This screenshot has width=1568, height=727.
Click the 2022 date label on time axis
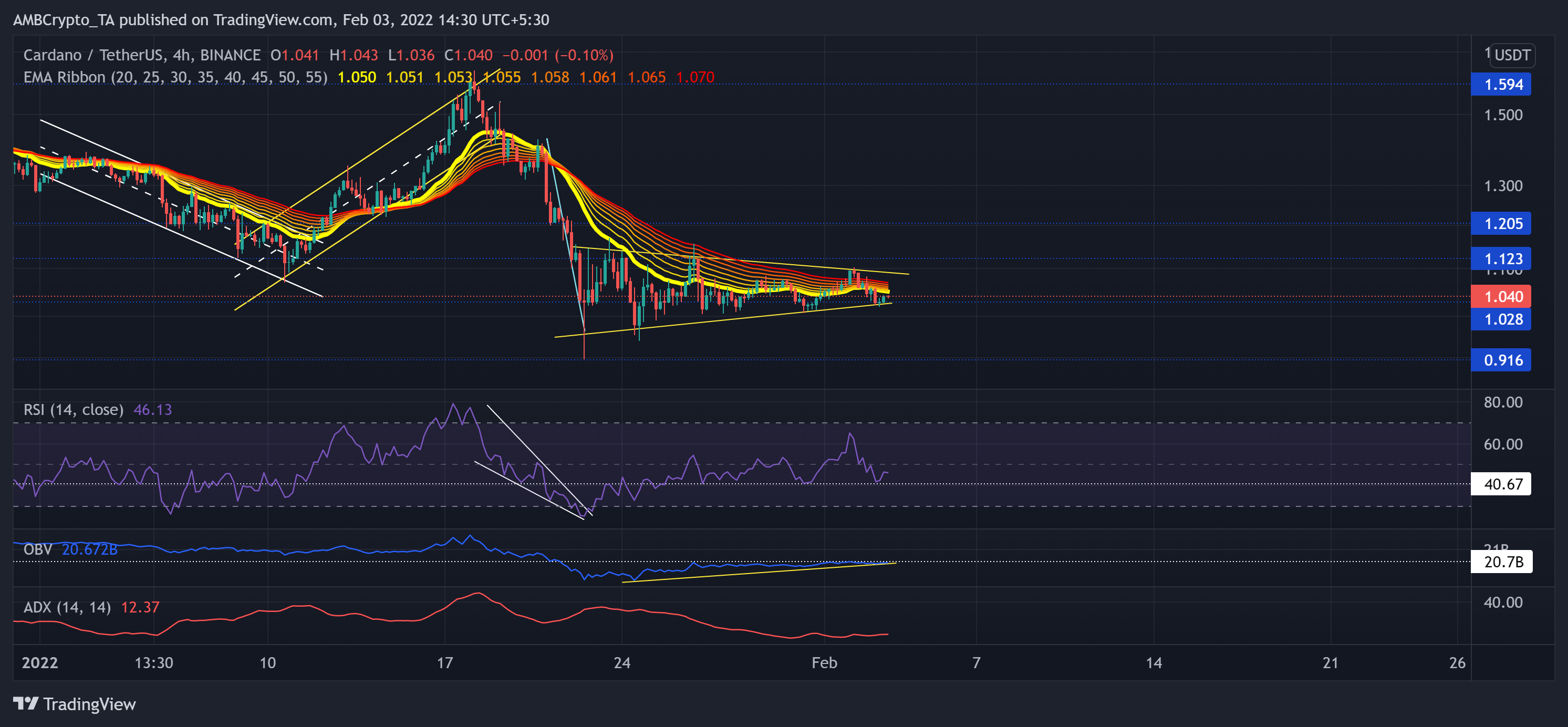40,662
